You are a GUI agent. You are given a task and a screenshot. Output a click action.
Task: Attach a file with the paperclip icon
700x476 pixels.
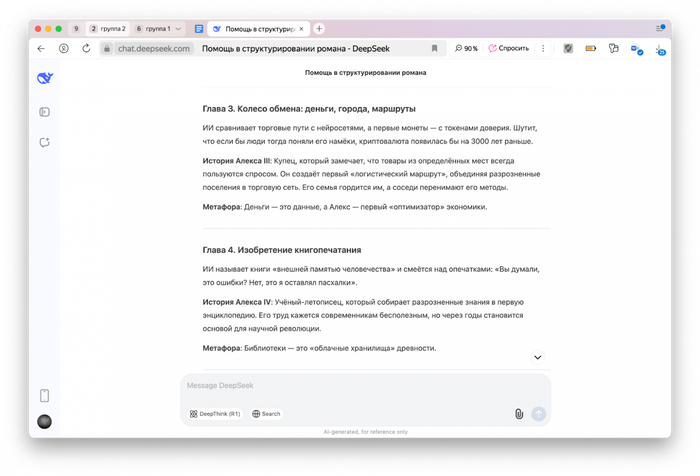point(519,414)
